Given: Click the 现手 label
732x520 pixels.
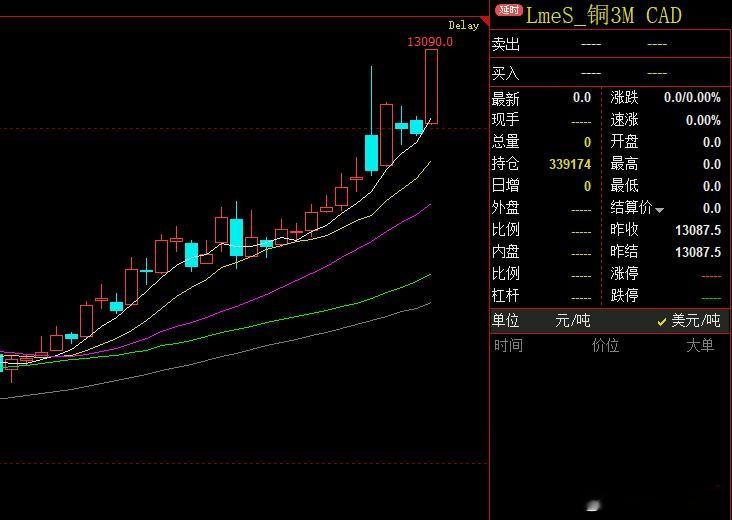Looking at the screenshot, I should tap(506, 119).
